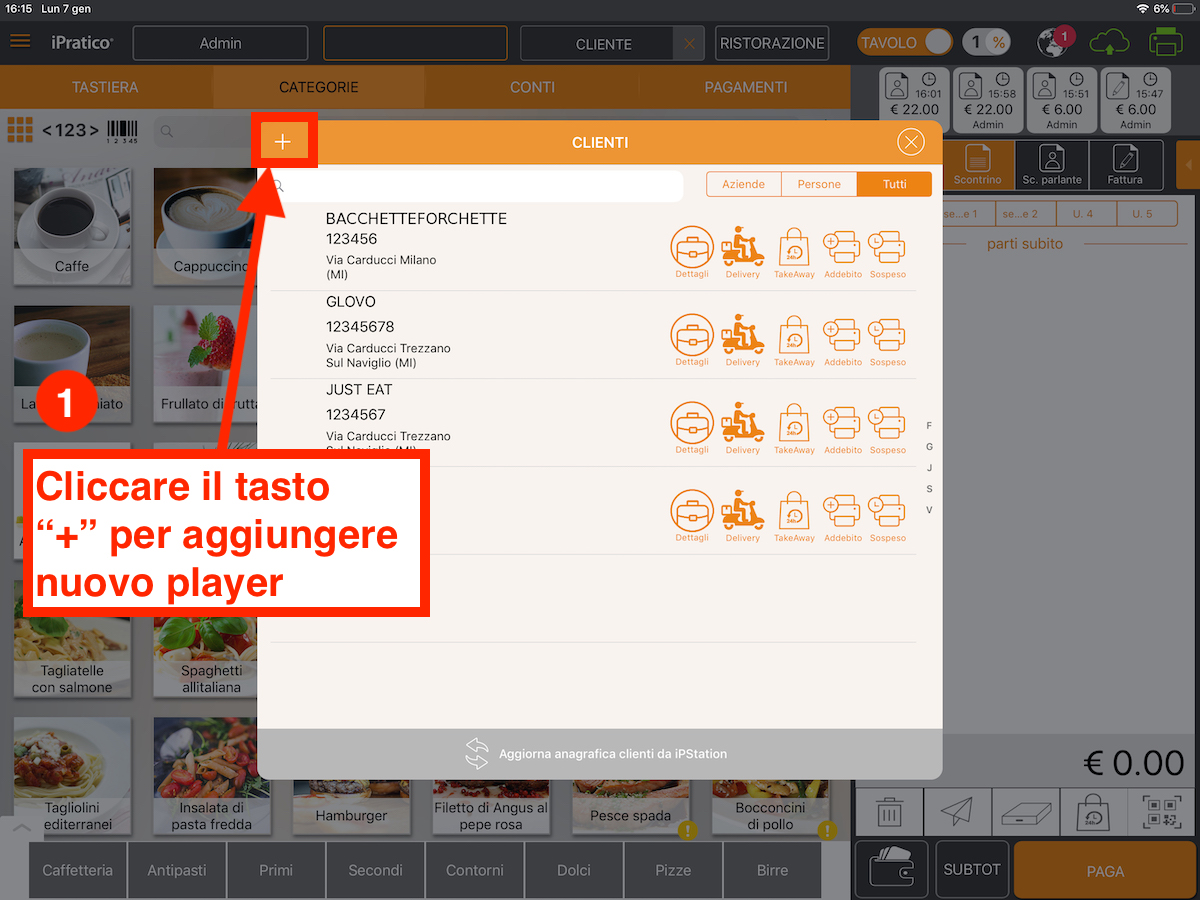Toggle the 1 % discount switch

click(986, 43)
